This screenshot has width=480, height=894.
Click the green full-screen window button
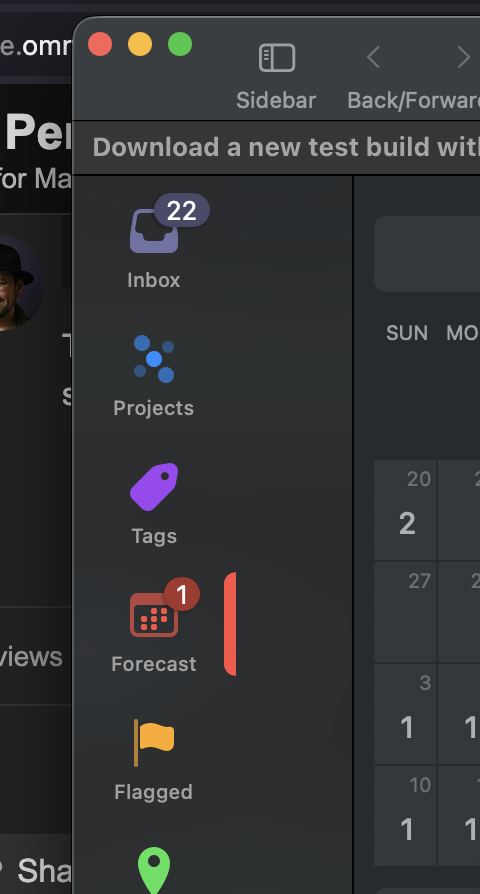point(180,44)
